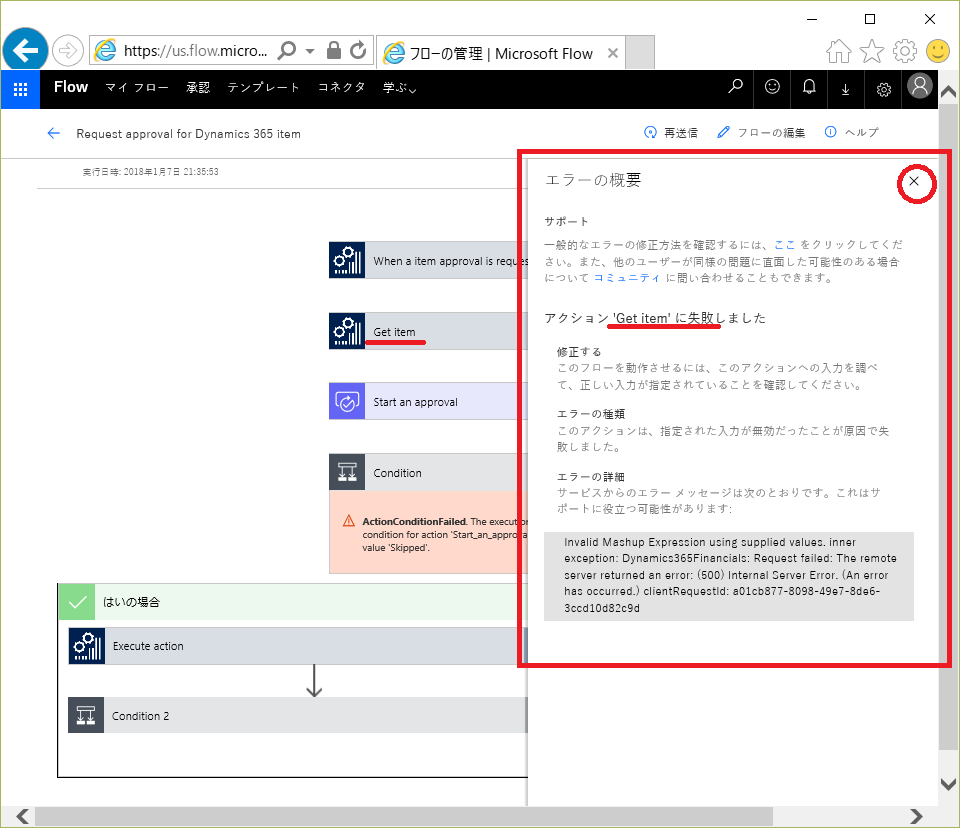
Task: Close the エラーの概要 panel
Action: click(x=914, y=181)
